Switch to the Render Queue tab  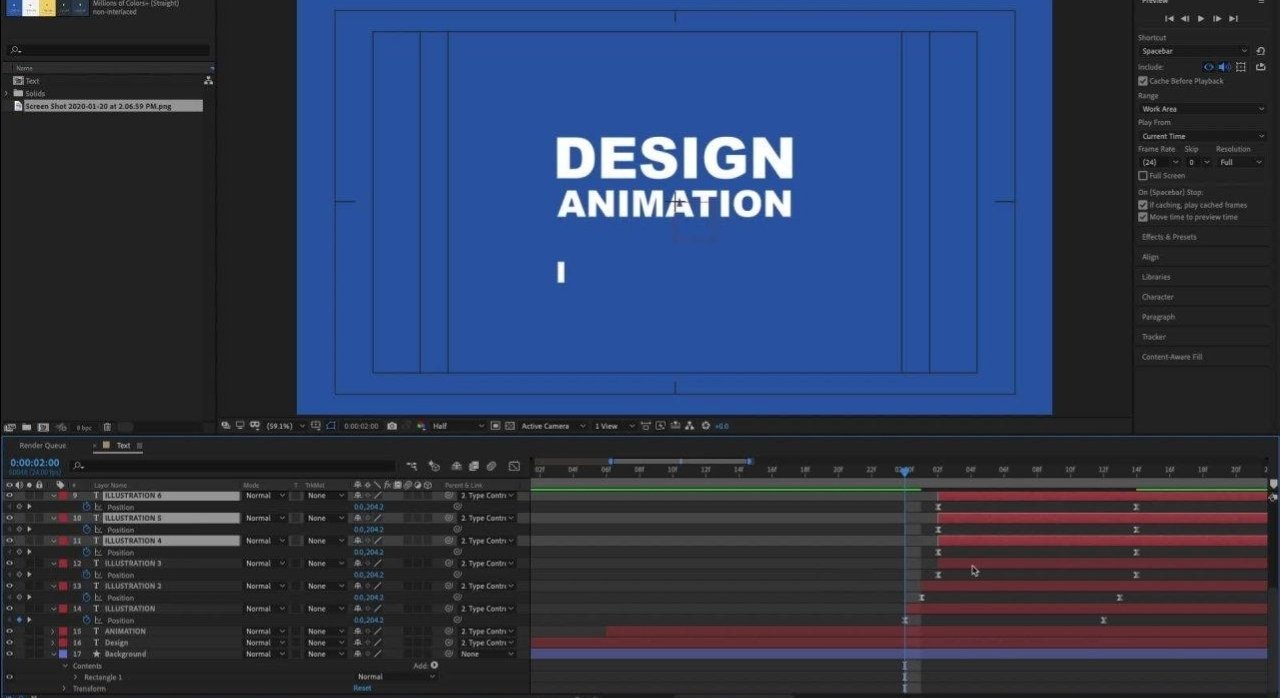(42, 446)
